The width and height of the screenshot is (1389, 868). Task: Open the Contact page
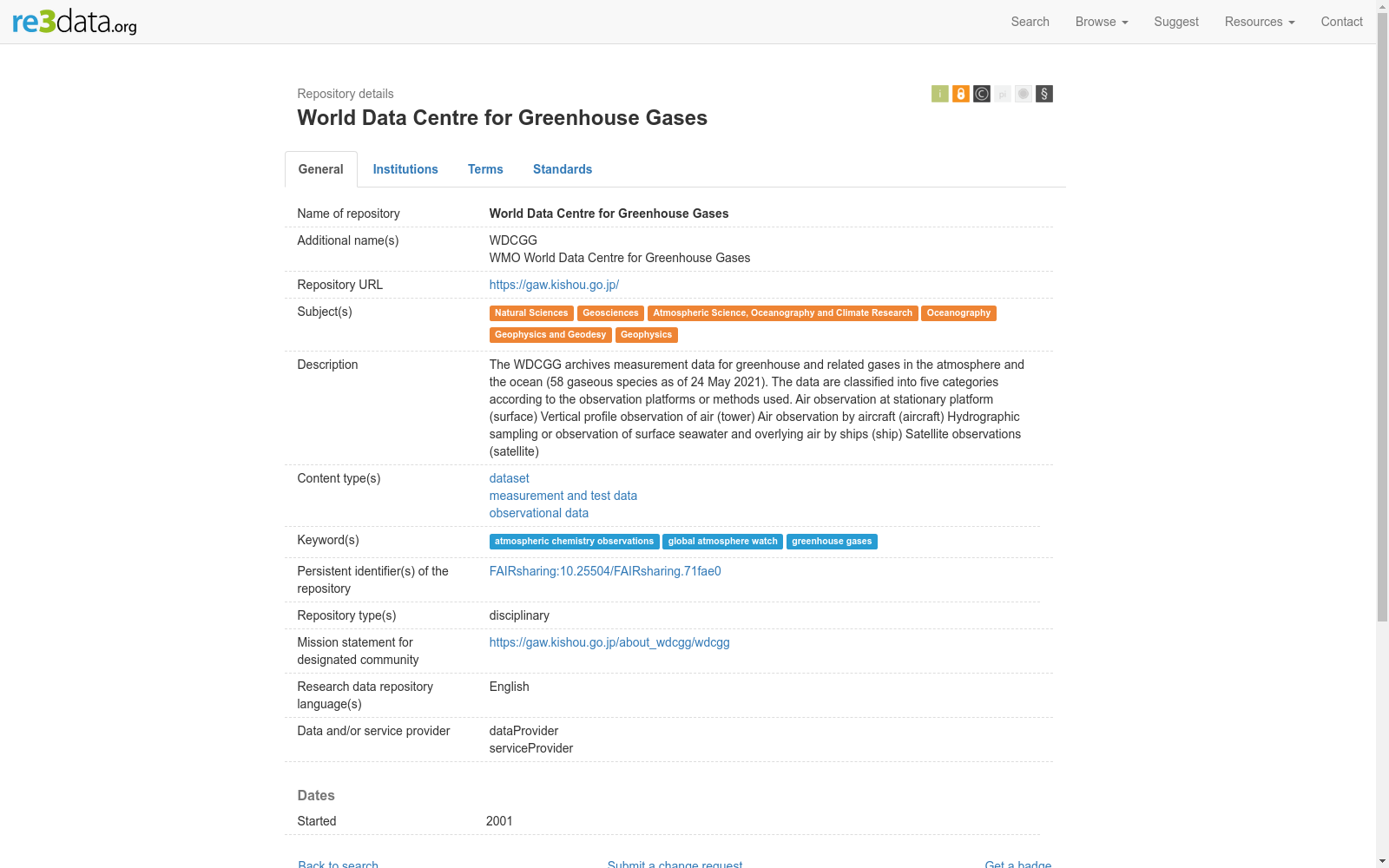(1341, 22)
